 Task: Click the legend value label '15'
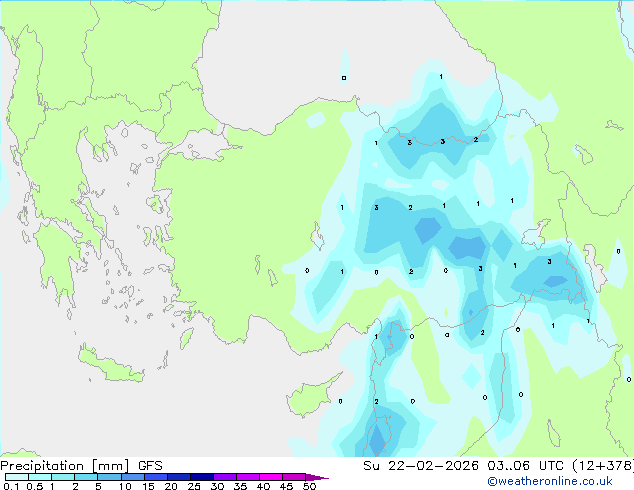coord(148,486)
